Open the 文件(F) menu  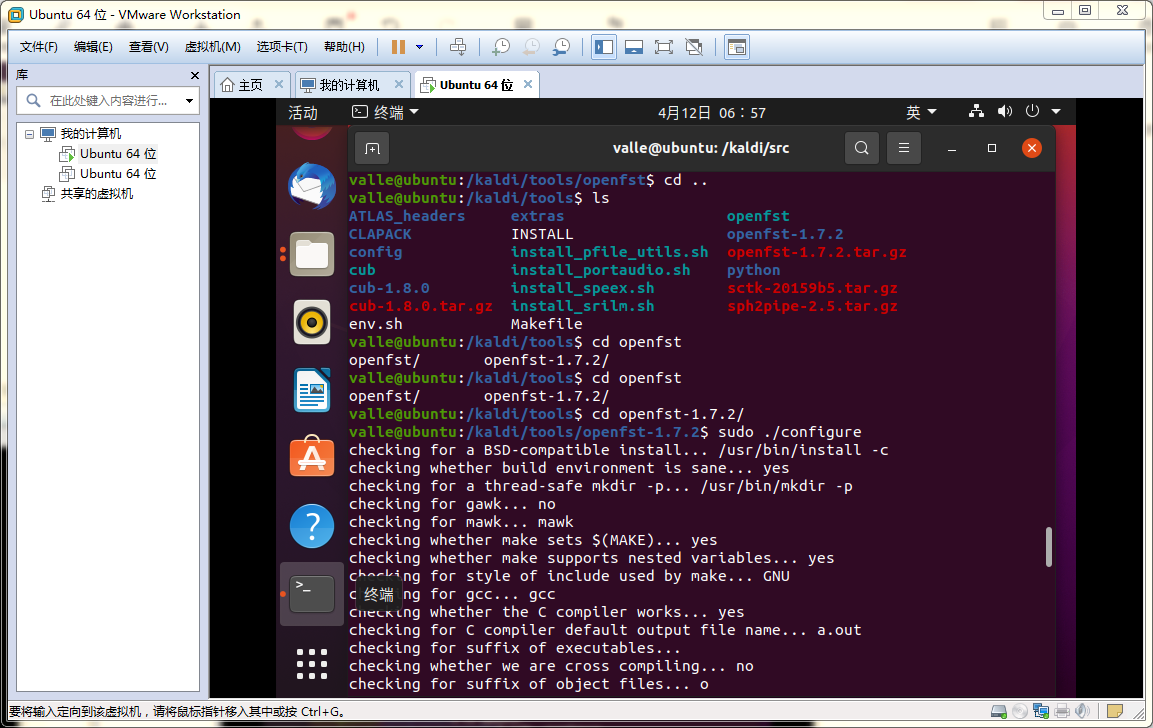38,47
